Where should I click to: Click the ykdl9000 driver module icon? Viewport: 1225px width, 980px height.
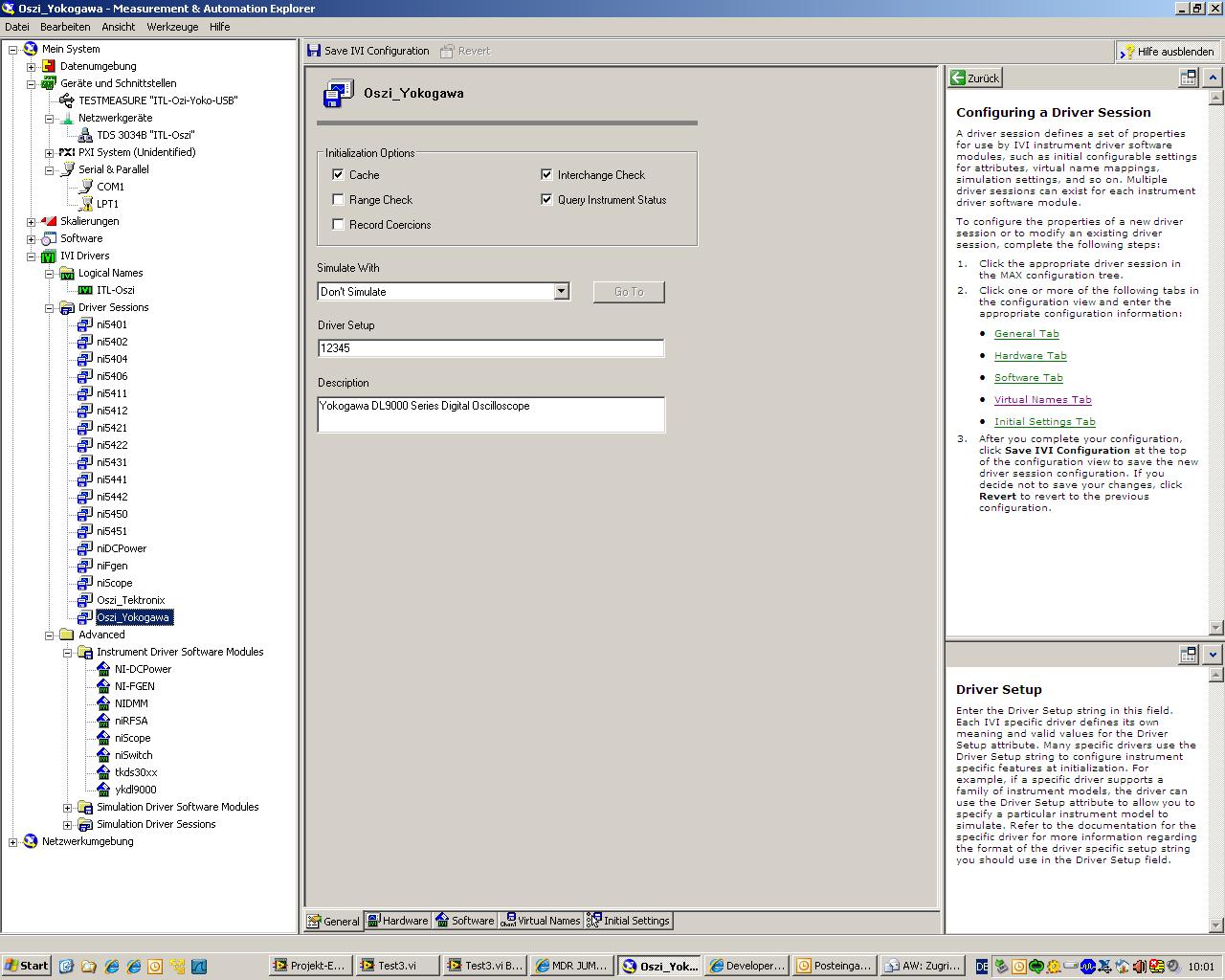(103, 790)
